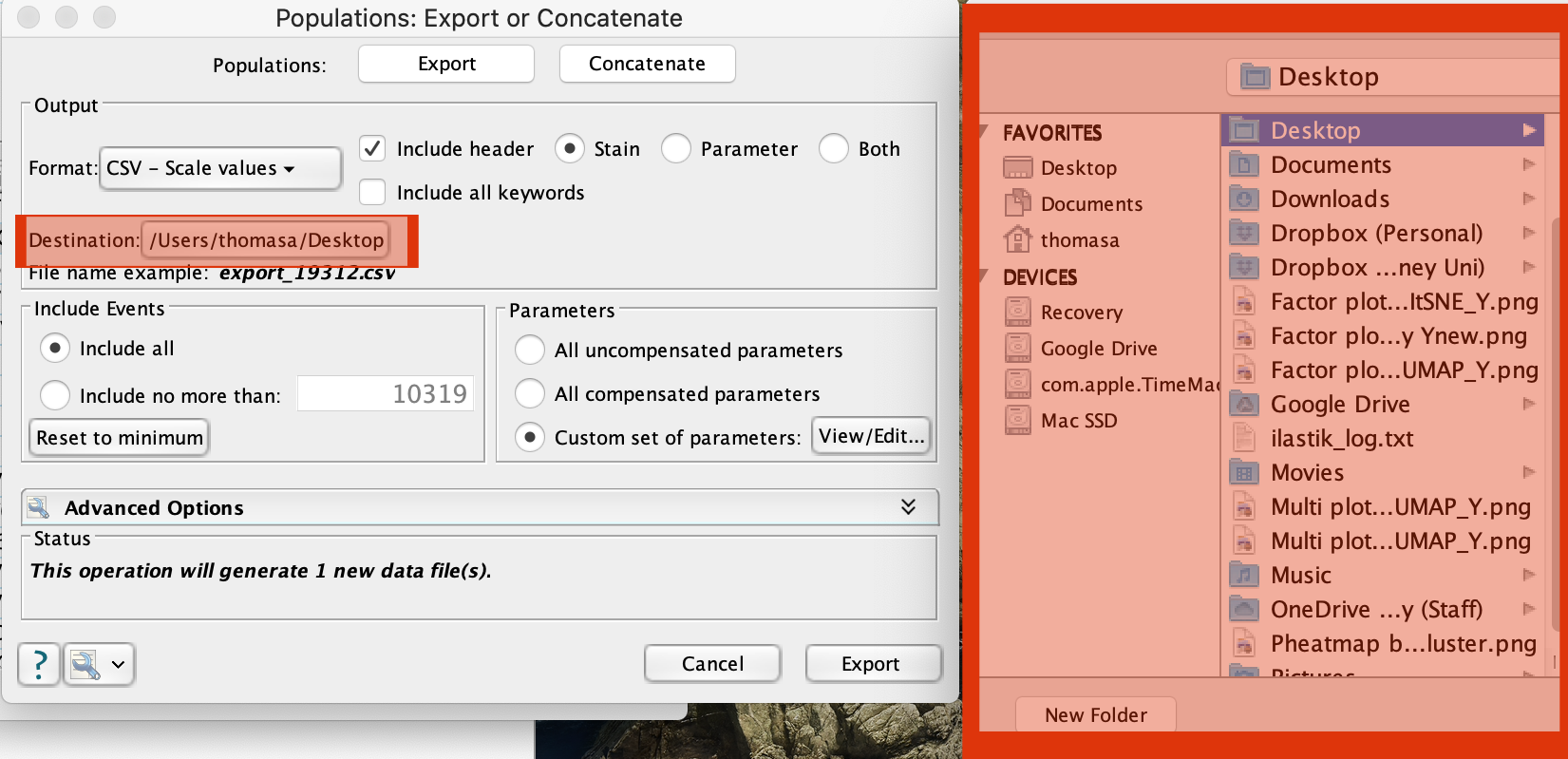Open the CSV - Scale values format dropdown
This screenshot has width=1568, height=759.
[220, 169]
